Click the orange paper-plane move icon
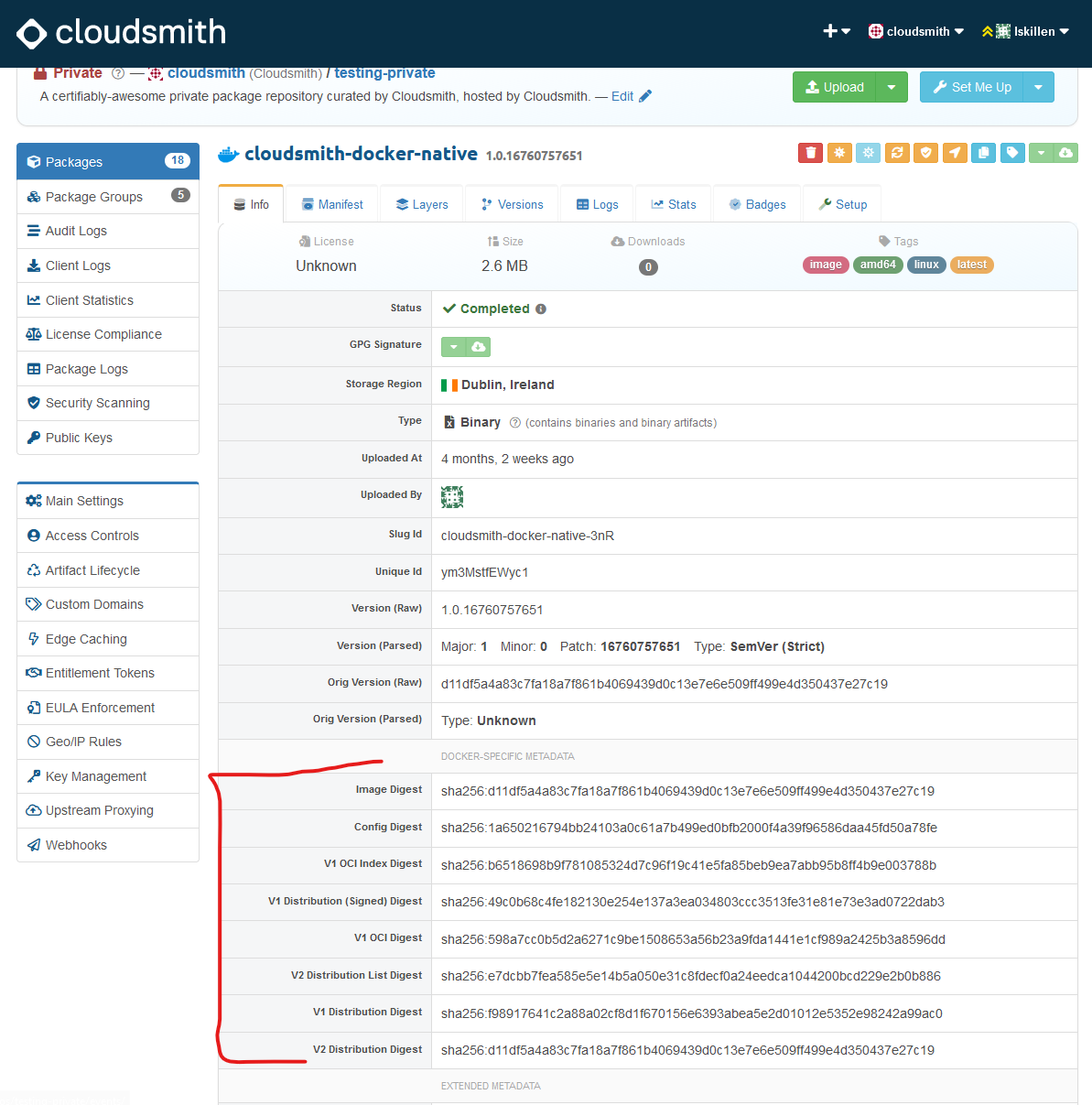This screenshot has height=1105, width=1092. coord(955,153)
